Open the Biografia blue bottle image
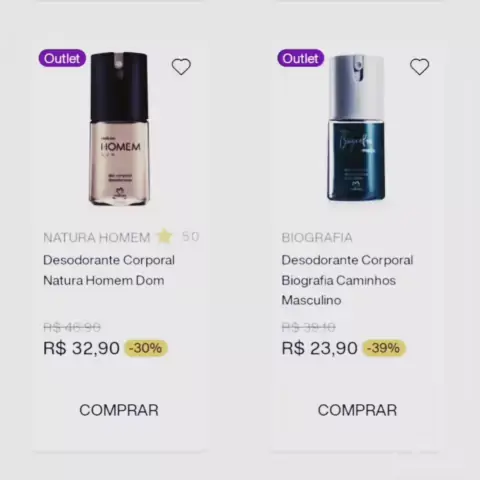Viewport: 480px width, 480px height. (x=356, y=128)
